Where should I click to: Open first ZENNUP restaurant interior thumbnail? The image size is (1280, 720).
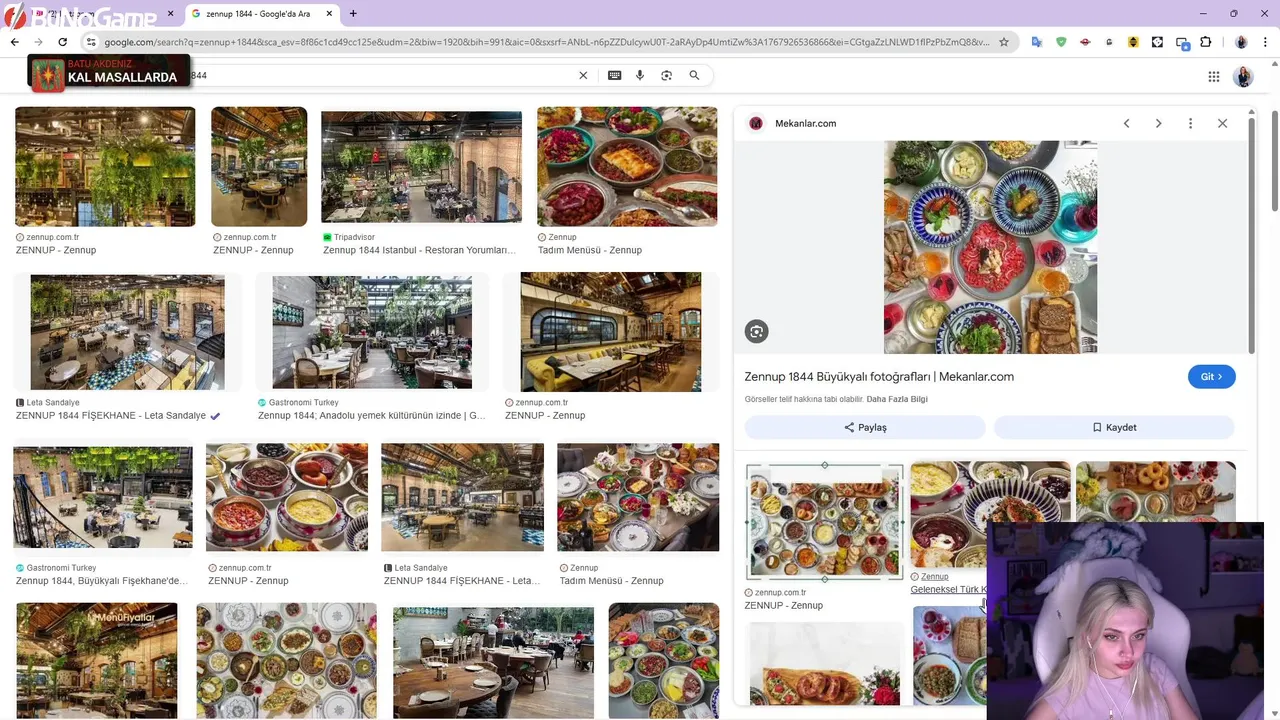coord(105,167)
